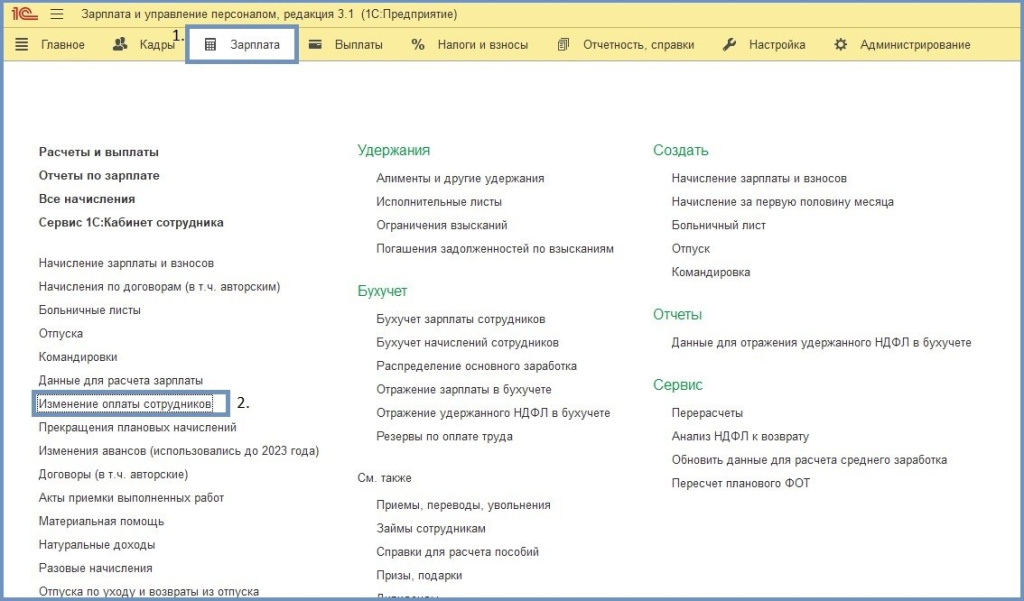Launch Пересчет планового ФОТ service
The height and width of the screenshot is (601, 1024).
[x=741, y=484]
